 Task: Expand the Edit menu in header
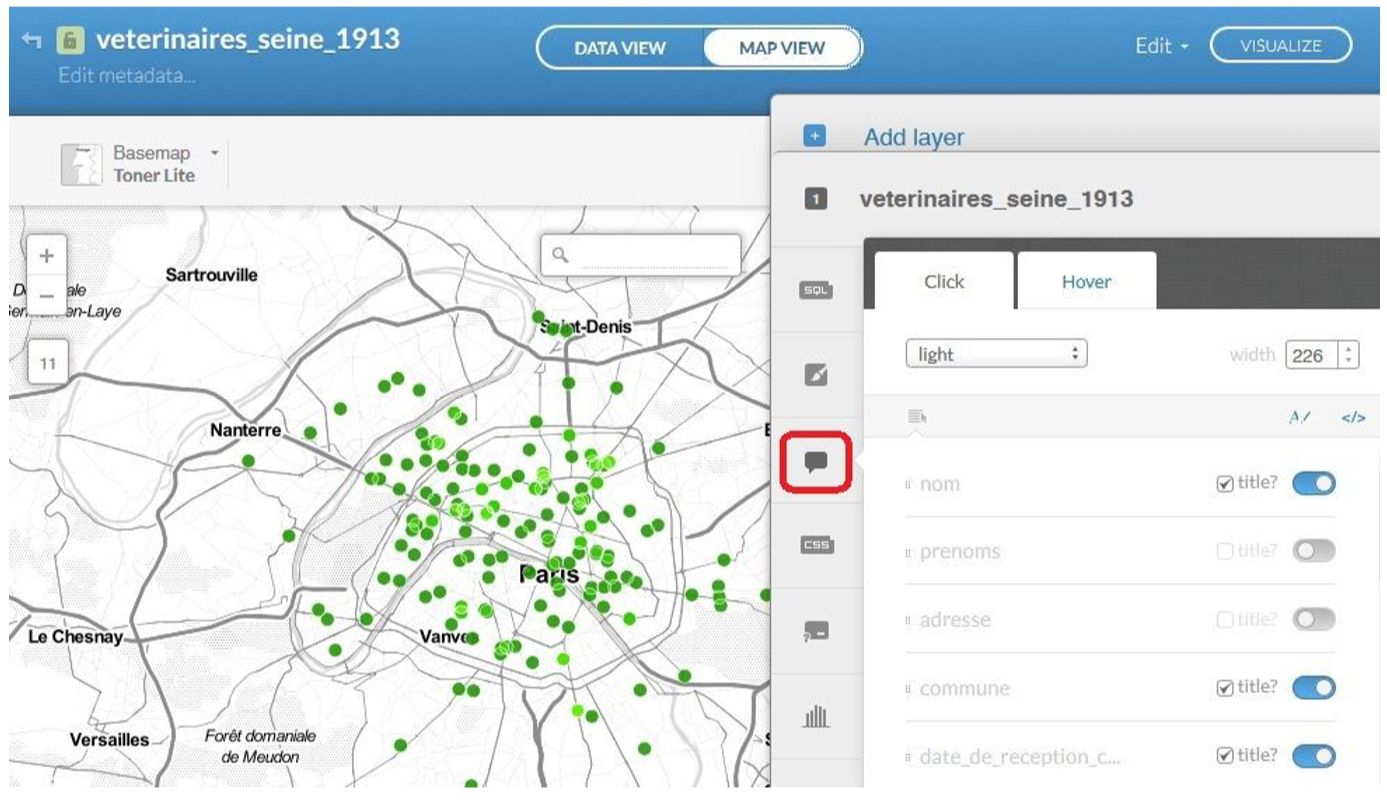1161,46
